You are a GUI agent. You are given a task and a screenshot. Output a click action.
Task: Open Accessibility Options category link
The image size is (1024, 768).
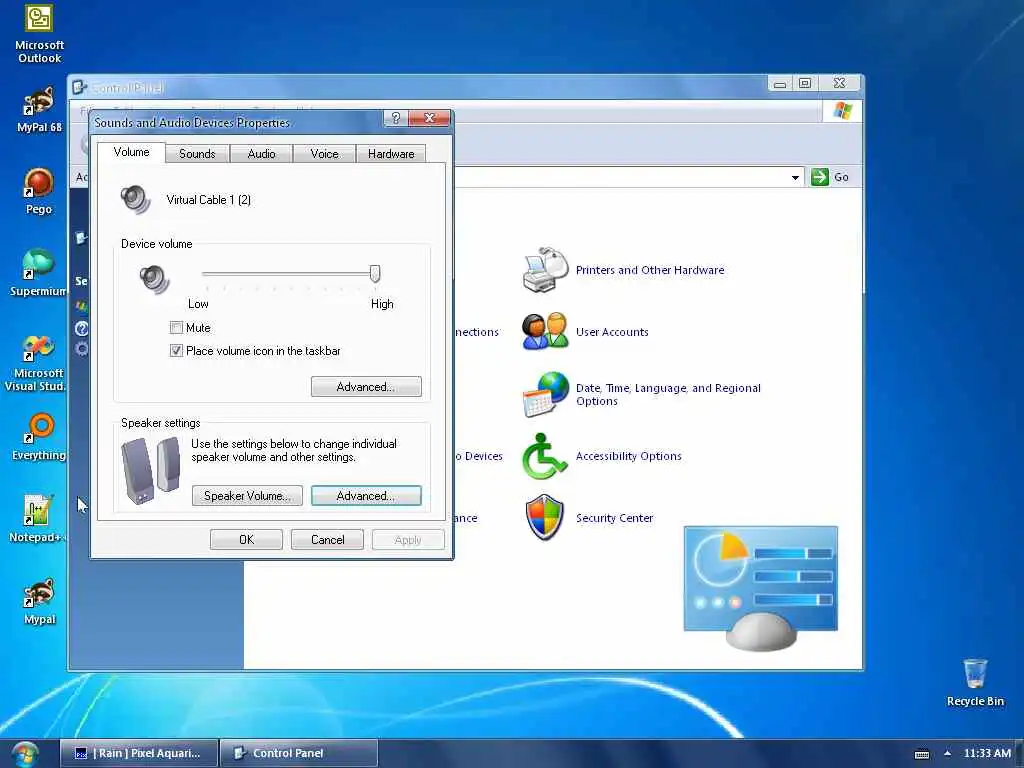tap(628, 456)
